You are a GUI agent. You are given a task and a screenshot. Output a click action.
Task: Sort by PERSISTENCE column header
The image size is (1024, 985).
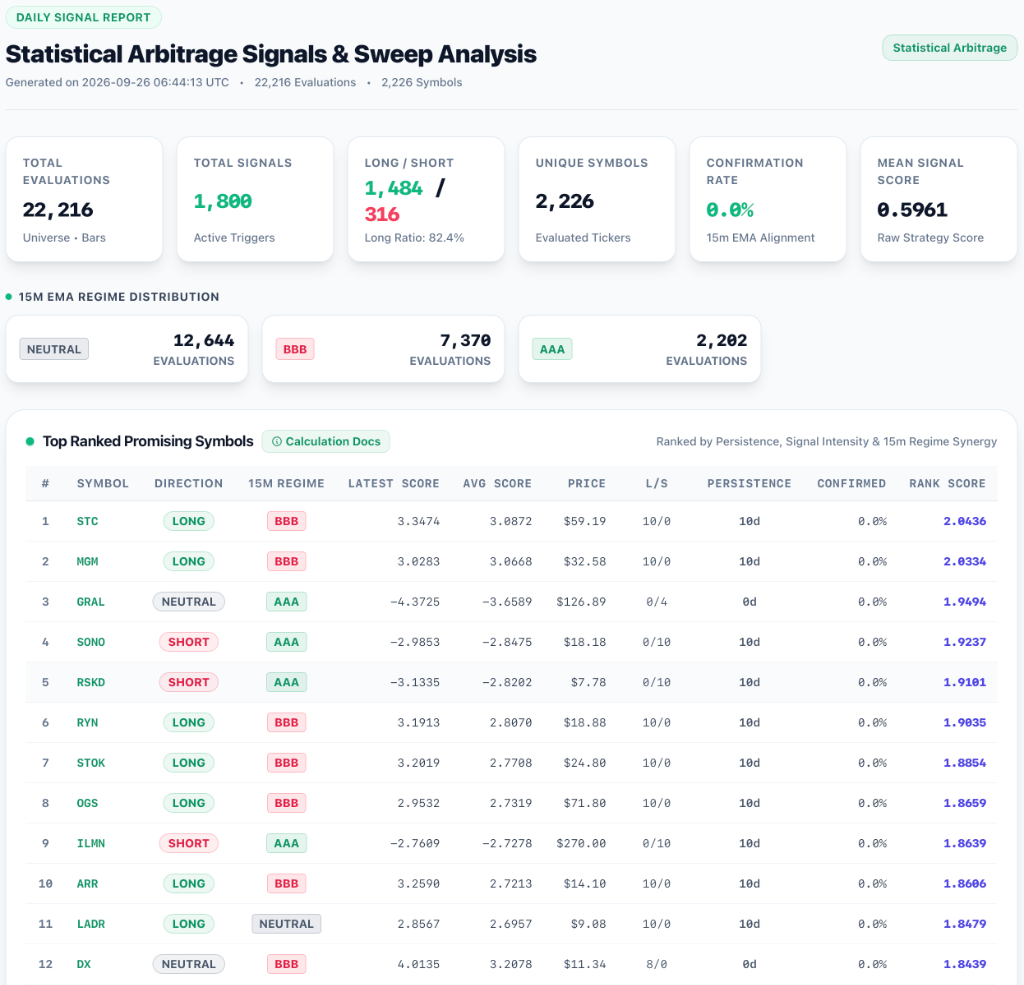[749, 483]
